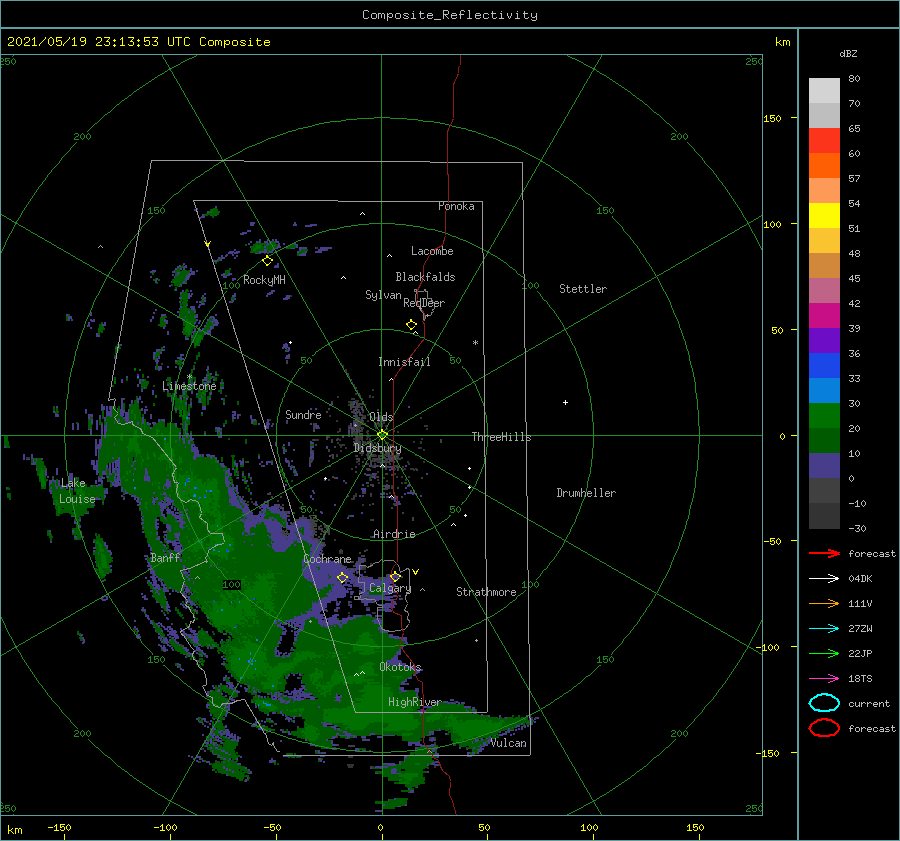This screenshot has height=841, width=900.
Task: Click the HighRiver city label
Action: [x=415, y=702]
